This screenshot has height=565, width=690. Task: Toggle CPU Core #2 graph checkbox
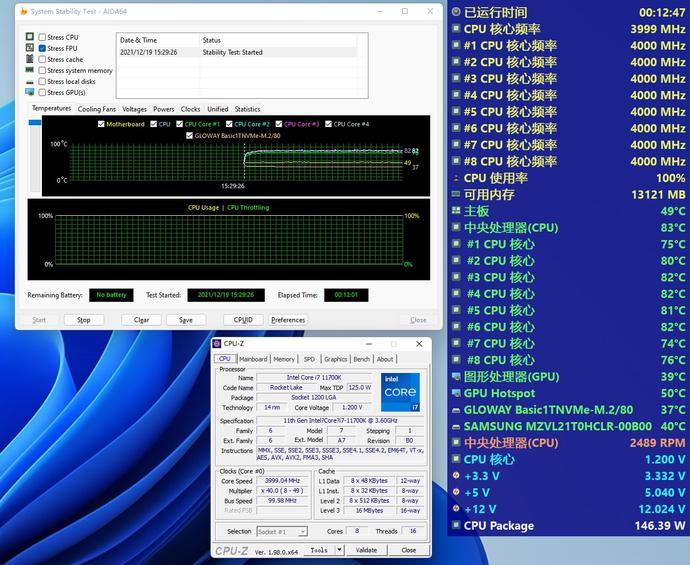click(229, 124)
